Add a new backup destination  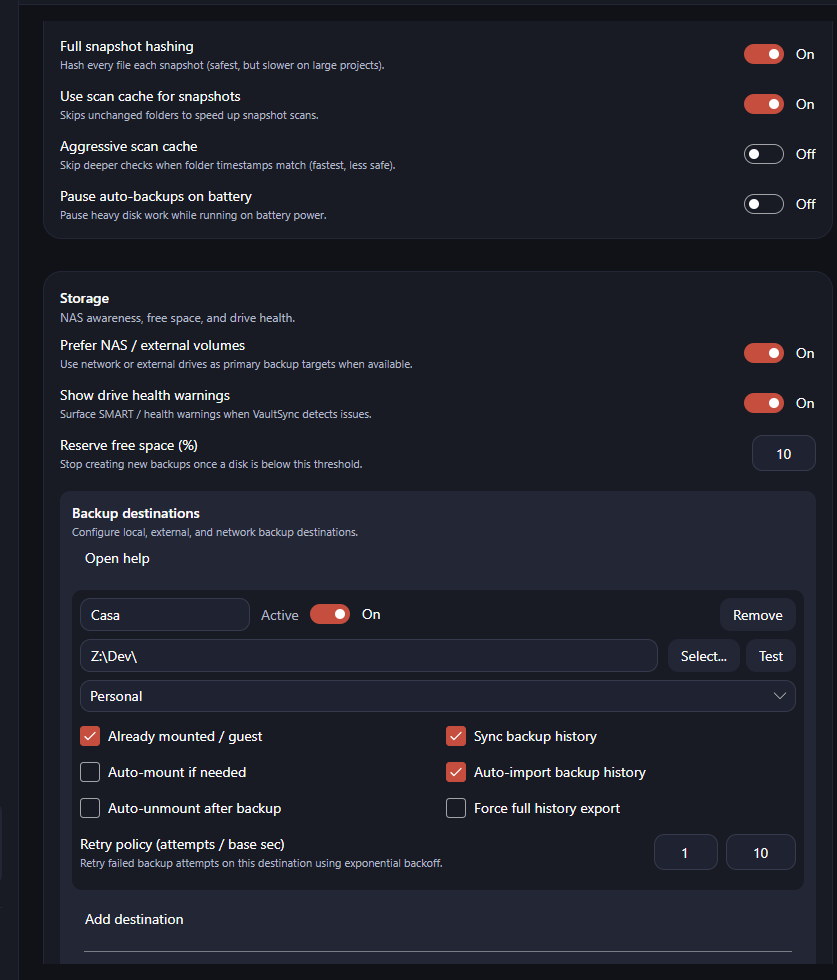133,919
